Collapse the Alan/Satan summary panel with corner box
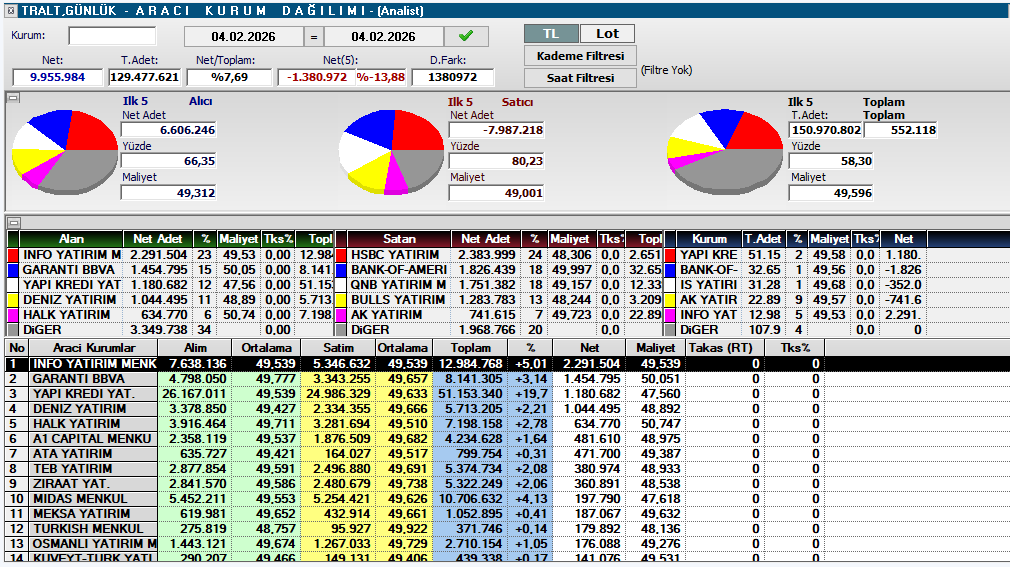The width and height of the screenshot is (1010, 567). coord(12,222)
